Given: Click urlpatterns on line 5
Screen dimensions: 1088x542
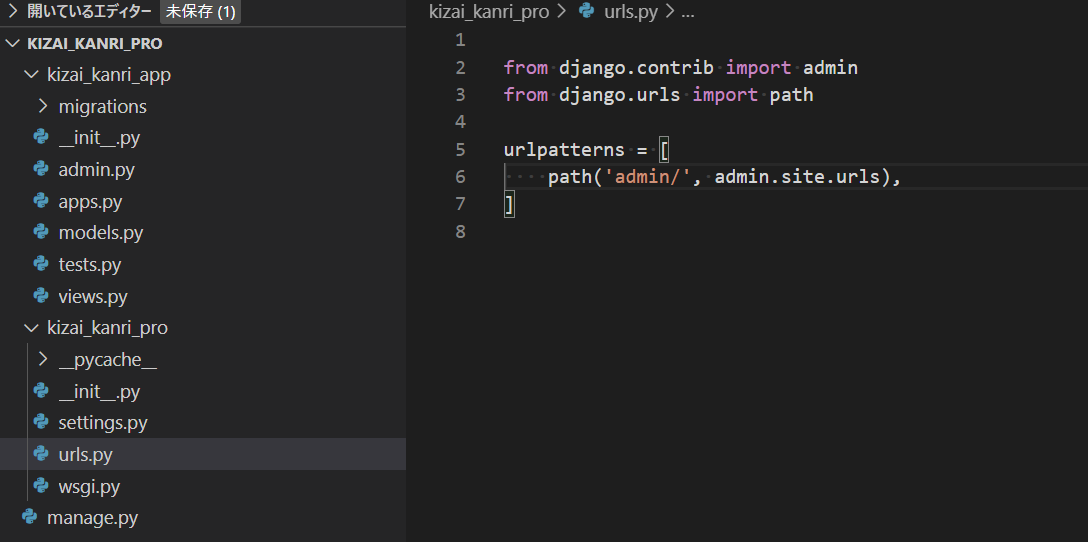Looking at the screenshot, I should coord(564,149).
